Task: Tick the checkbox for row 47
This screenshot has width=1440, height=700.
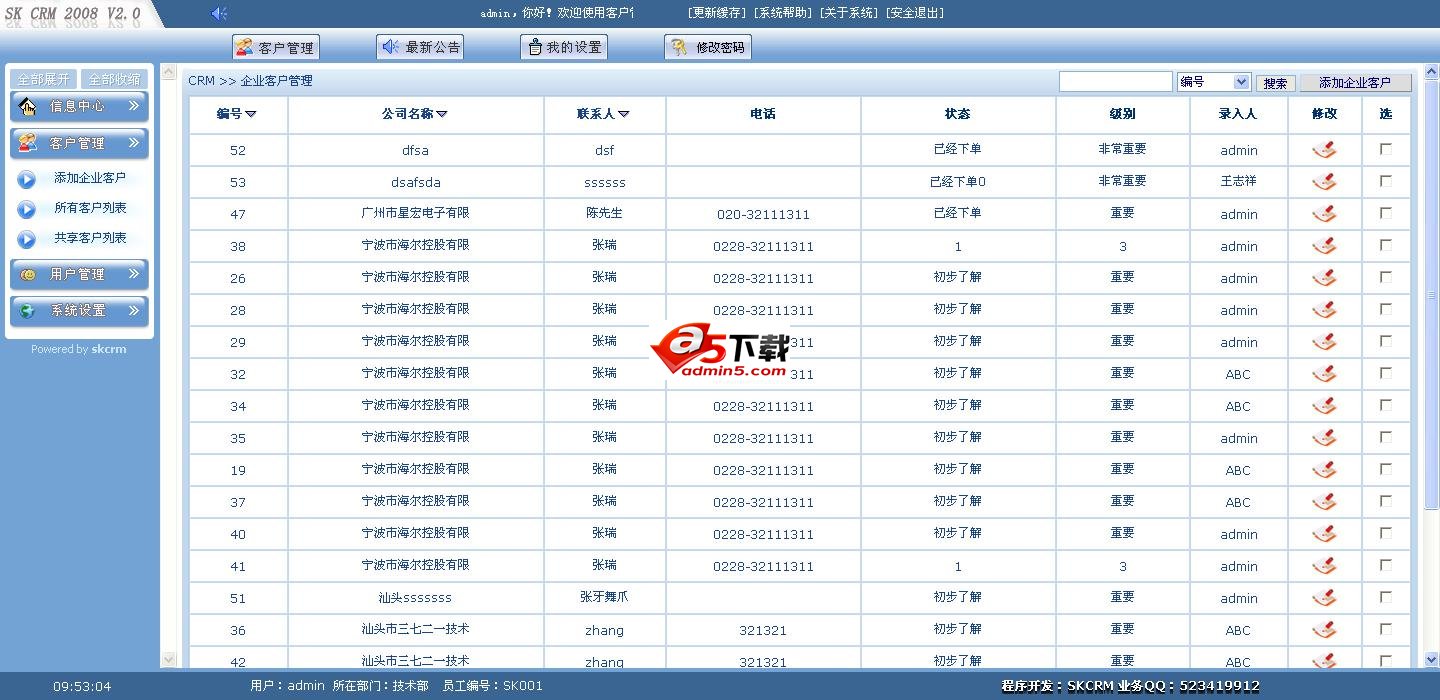Action: (1386, 213)
